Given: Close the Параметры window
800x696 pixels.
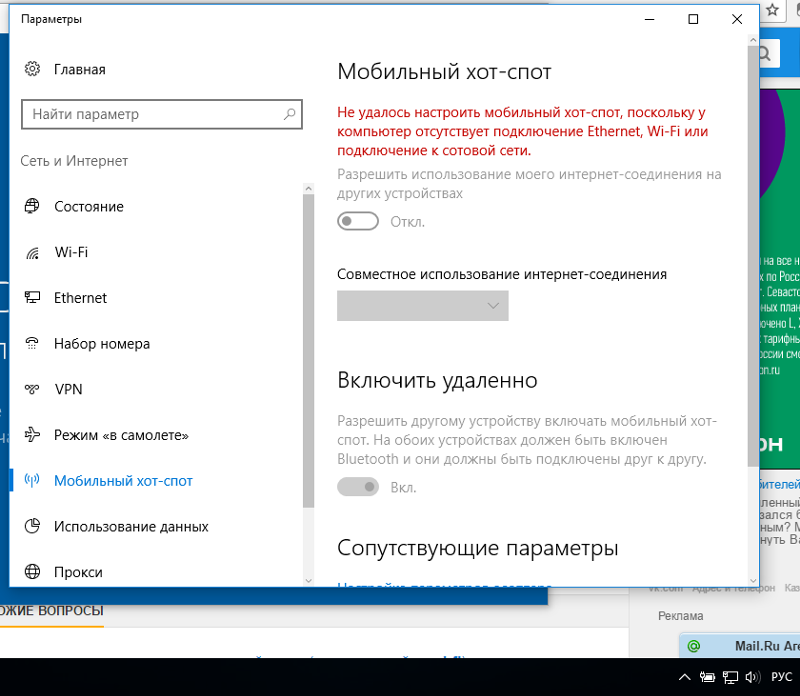Looking at the screenshot, I should [737, 19].
